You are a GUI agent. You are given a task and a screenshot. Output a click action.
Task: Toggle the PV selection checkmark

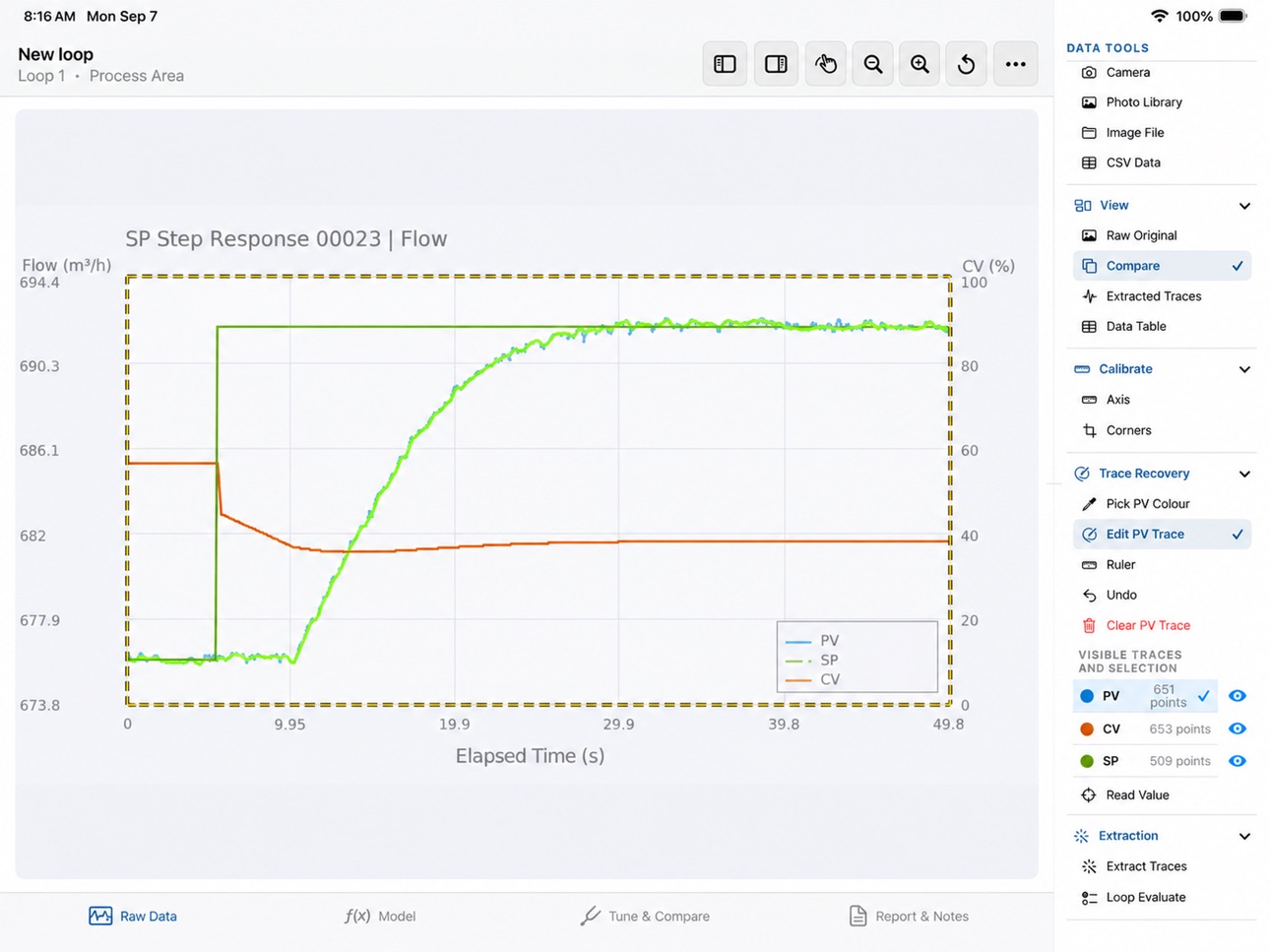[x=1203, y=696]
